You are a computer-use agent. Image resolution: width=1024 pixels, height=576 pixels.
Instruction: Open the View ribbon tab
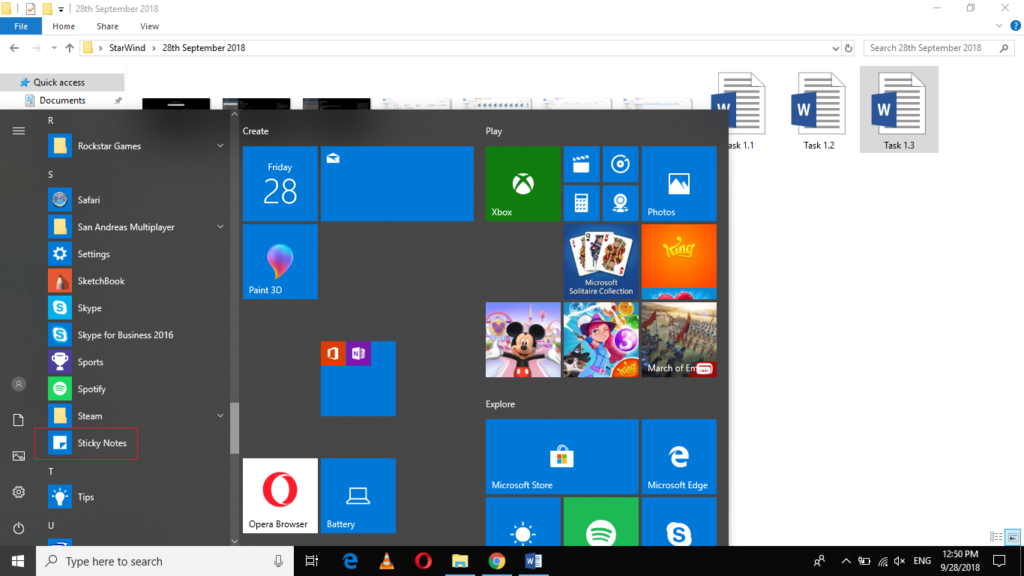click(x=149, y=26)
